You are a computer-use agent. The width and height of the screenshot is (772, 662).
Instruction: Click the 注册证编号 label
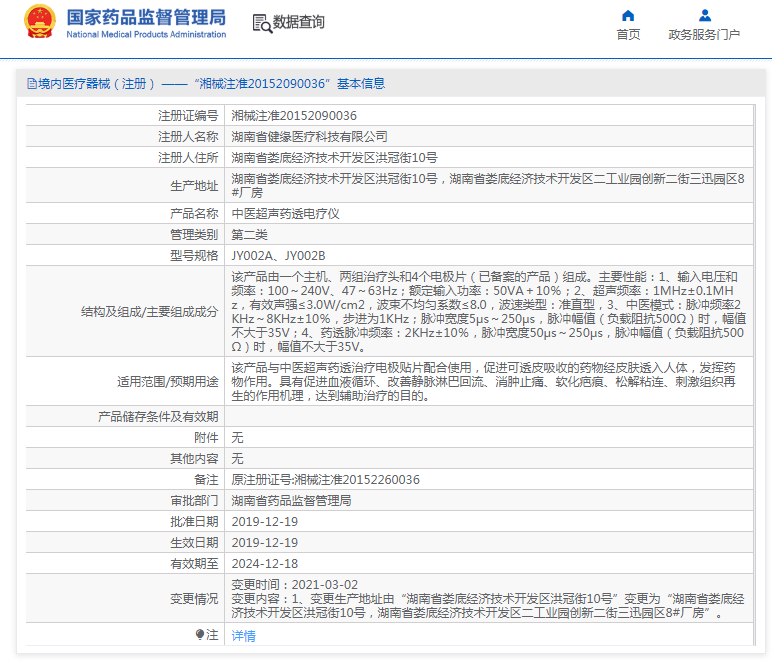[x=188, y=116]
